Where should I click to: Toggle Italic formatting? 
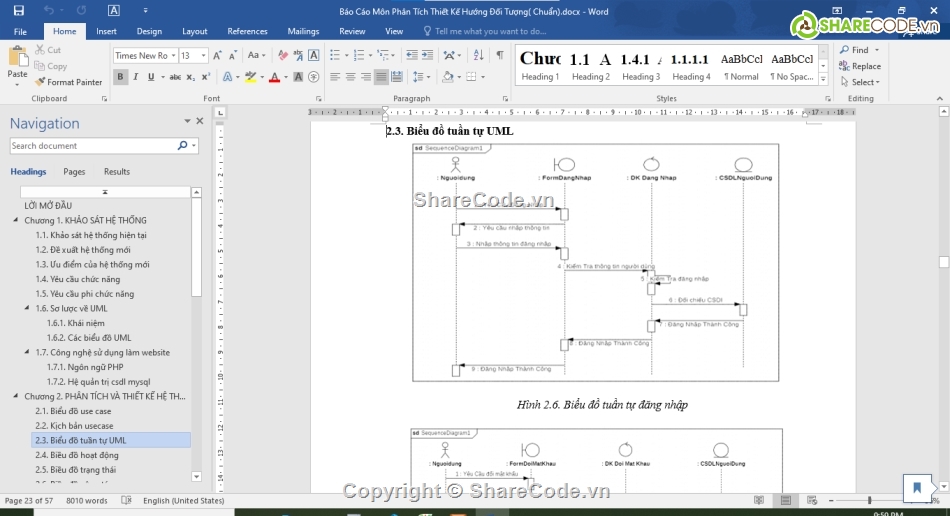pos(136,77)
